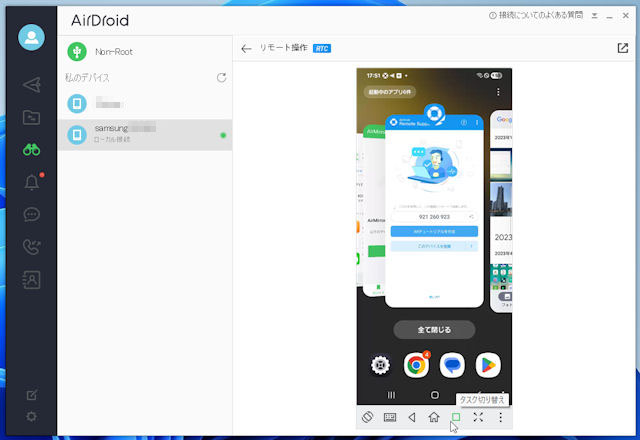Select the AirDroid Remote Support app card
Image resolution: width=640 pixels, height=440 pixels.
(x=434, y=211)
